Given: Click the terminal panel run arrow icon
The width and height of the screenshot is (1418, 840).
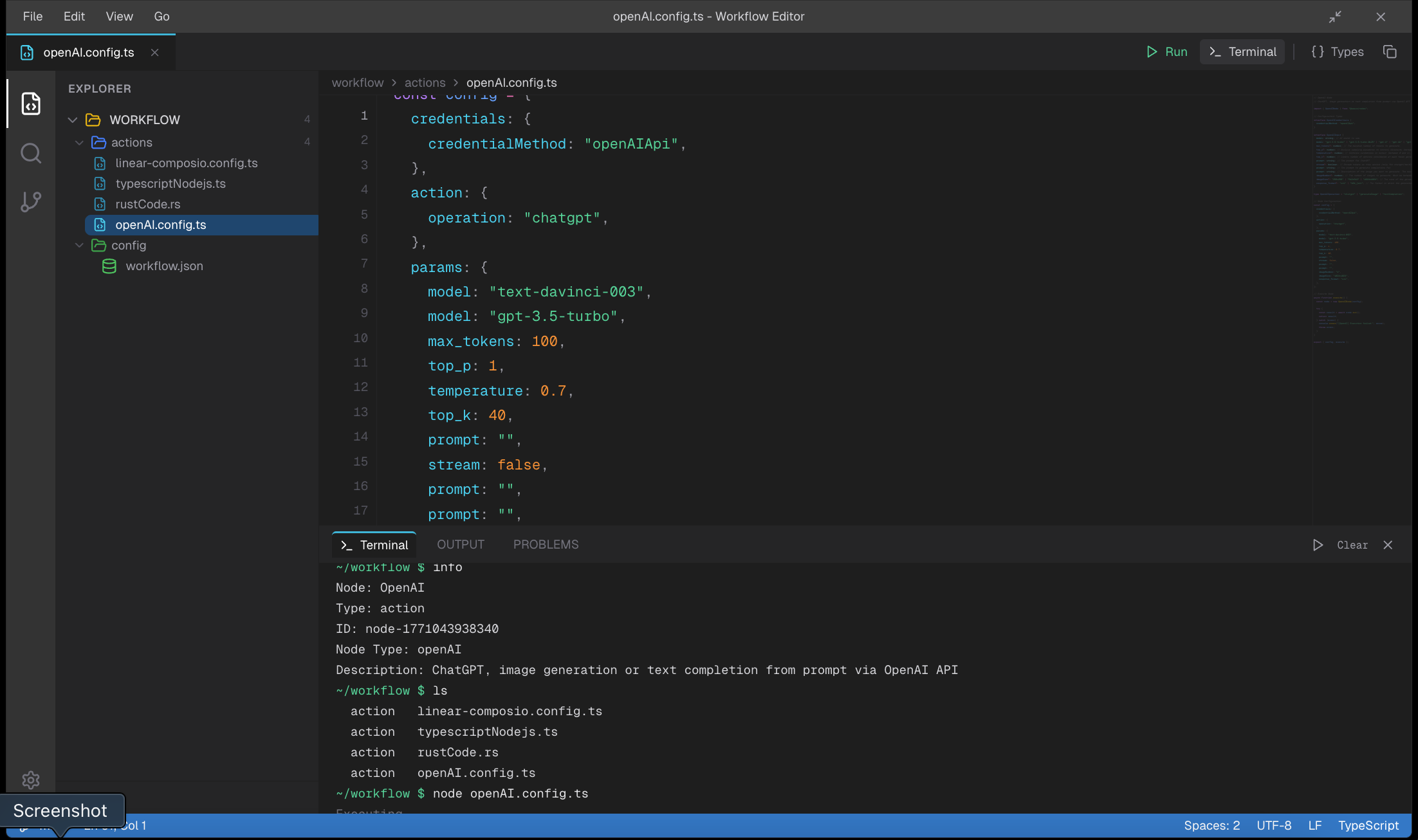Looking at the screenshot, I should [1318, 545].
